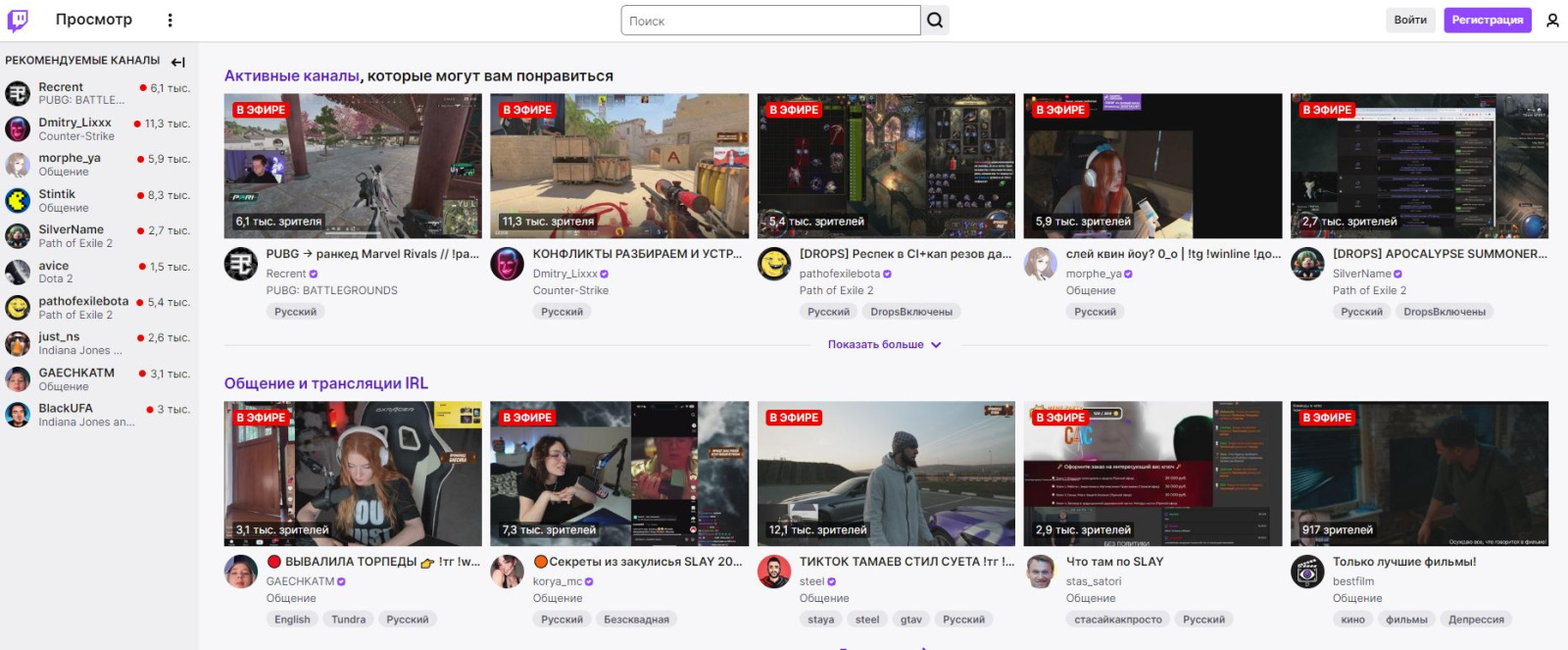
Task: Open Recrent PUBG stream thumbnail
Action: pos(353,166)
